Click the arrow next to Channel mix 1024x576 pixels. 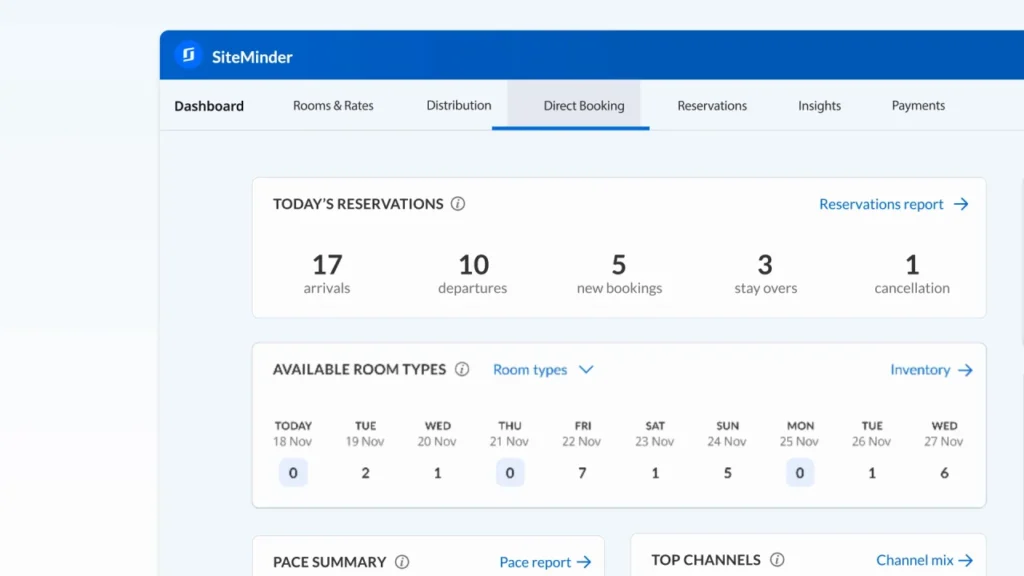[x=965, y=560]
